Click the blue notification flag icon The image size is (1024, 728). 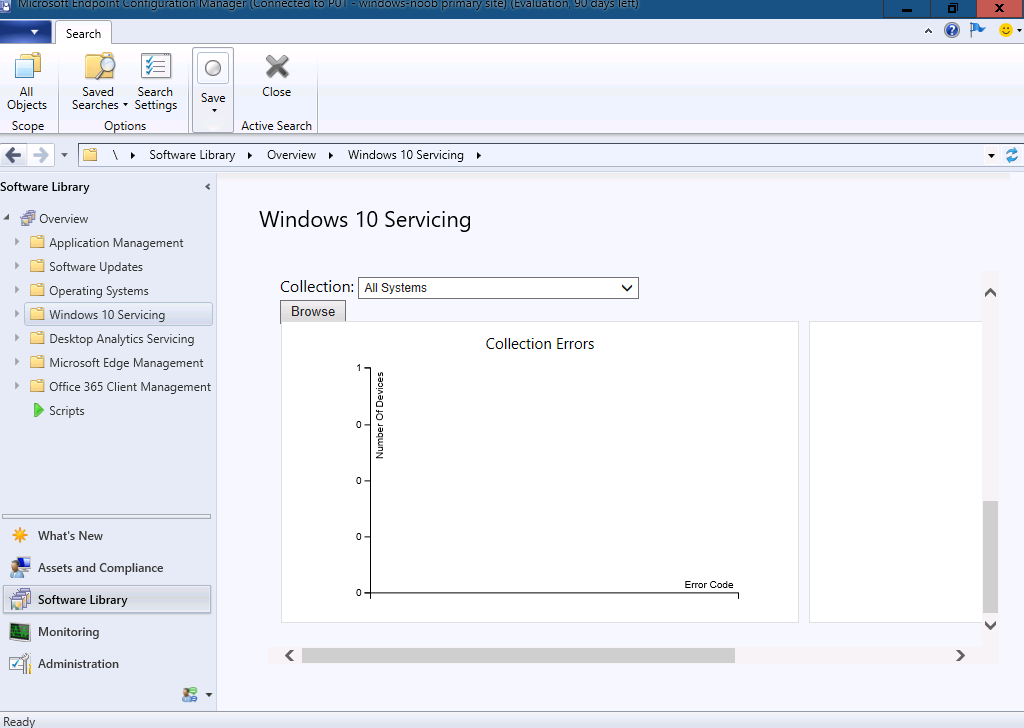(x=978, y=30)
